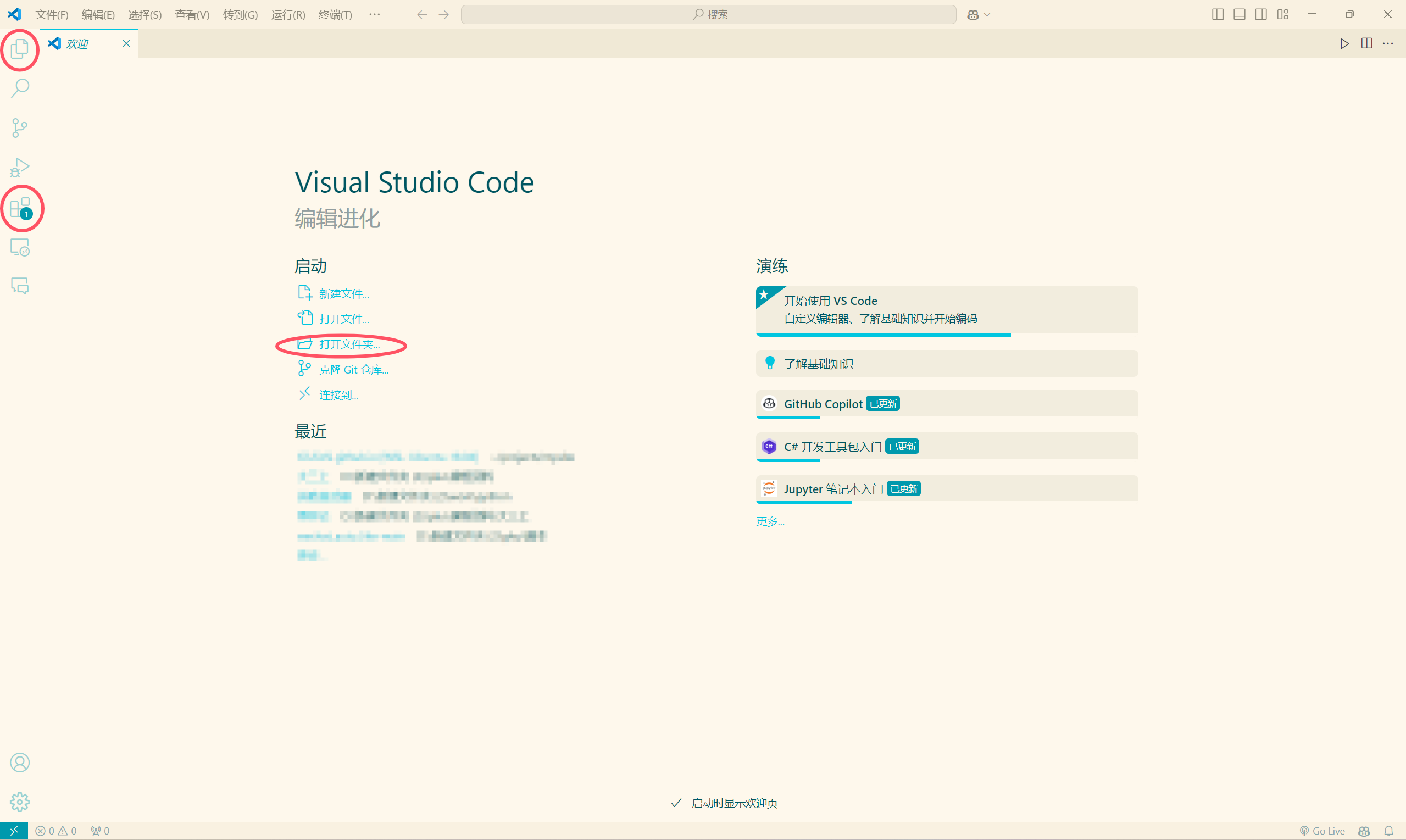This screenshot has width=1406, height=840.
Task: Open the Chat view in activity bar
Action: [20, 286]
